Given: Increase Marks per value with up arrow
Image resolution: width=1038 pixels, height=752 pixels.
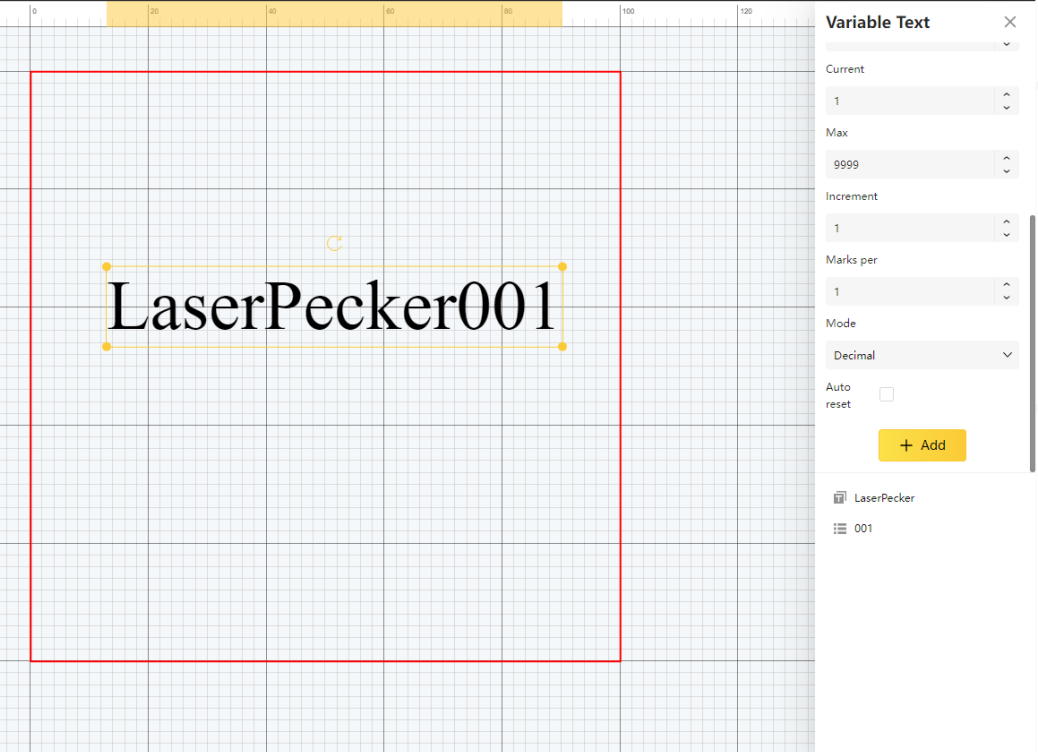Looking at the screenshot, I should coord(1006,285).
